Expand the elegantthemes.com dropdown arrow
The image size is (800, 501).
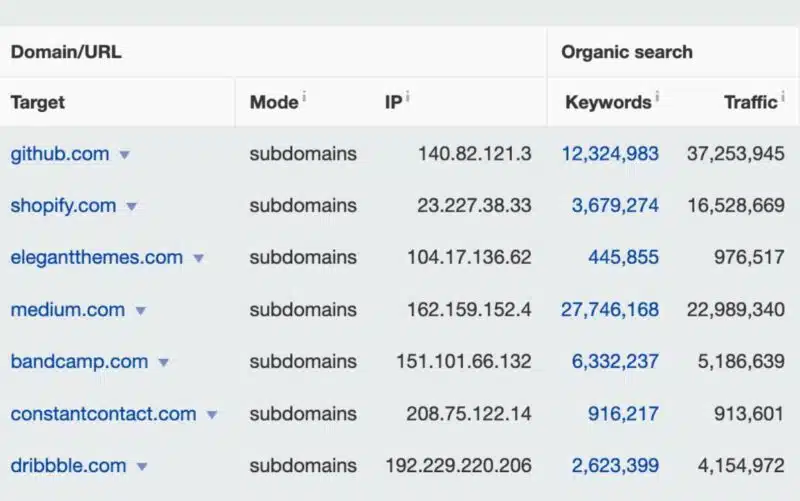[199, 259]
